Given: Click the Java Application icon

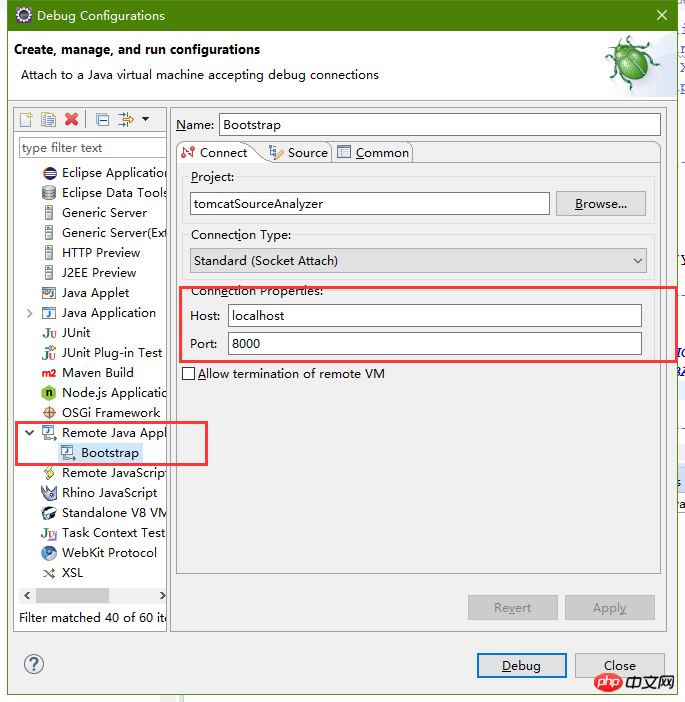Looking at the screenshot, I should point(49,313).
